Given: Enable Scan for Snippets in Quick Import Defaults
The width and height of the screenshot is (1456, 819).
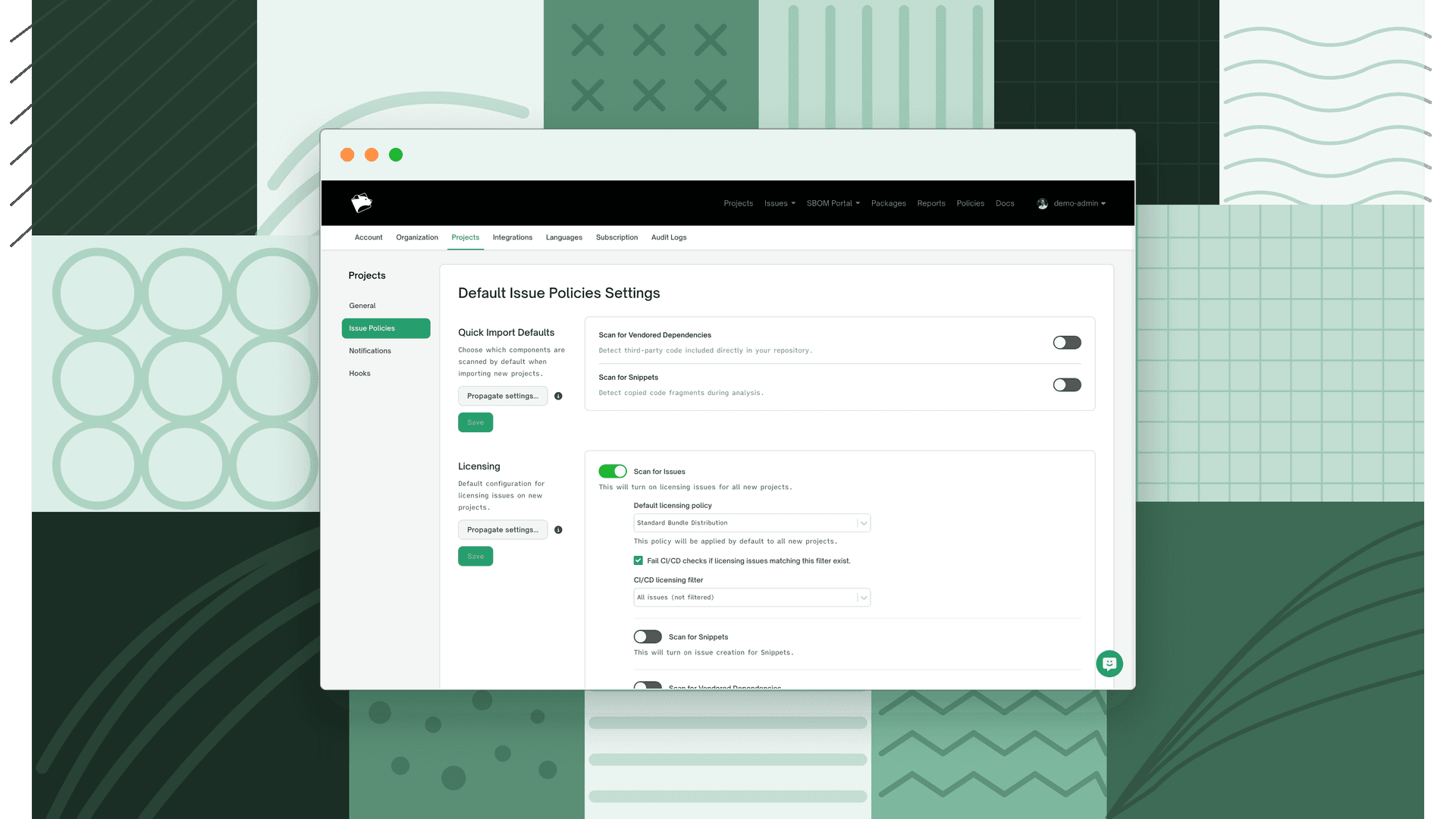Looking at the screenshot, I should coord(1067,385).
